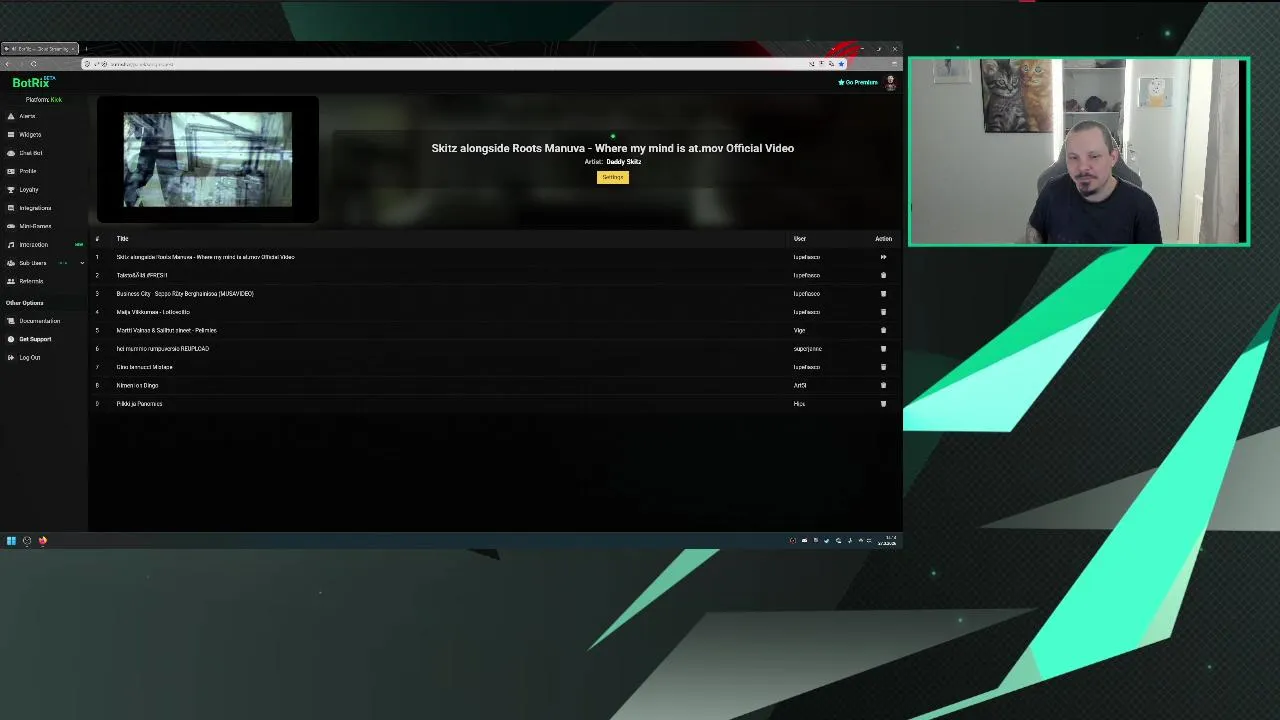The height and width of the screenshot is (720, 1280).
Task: Delete the Maija Vilkkumaa song
Action: pos(883,312)
